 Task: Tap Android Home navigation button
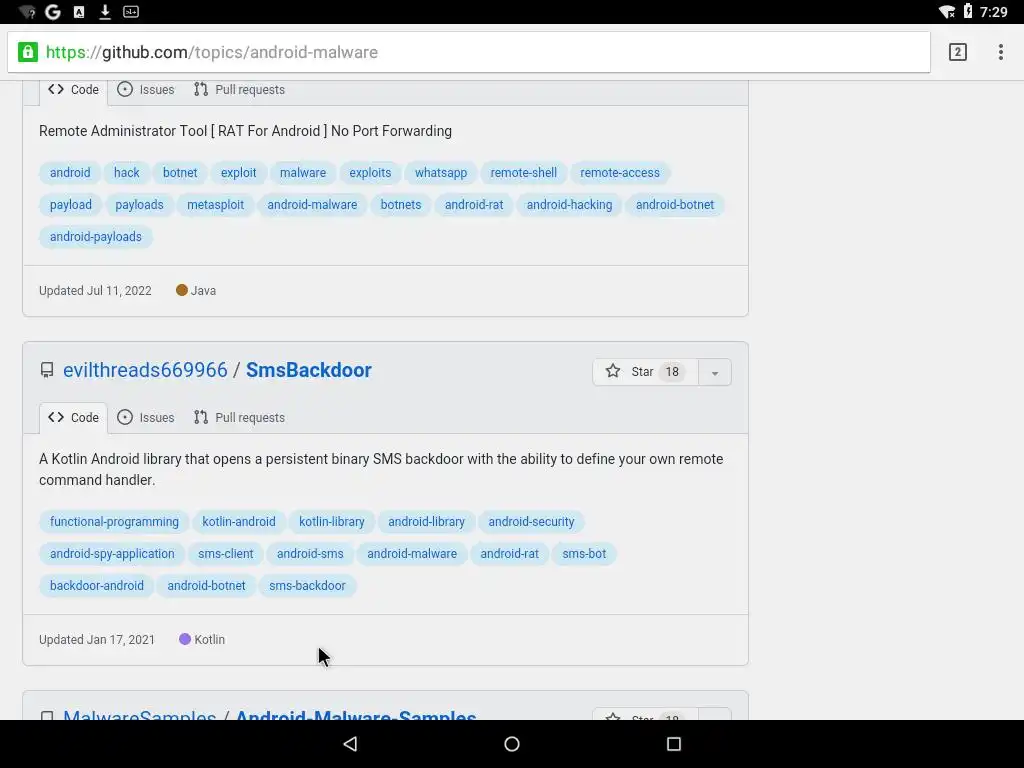pos(512,744)
